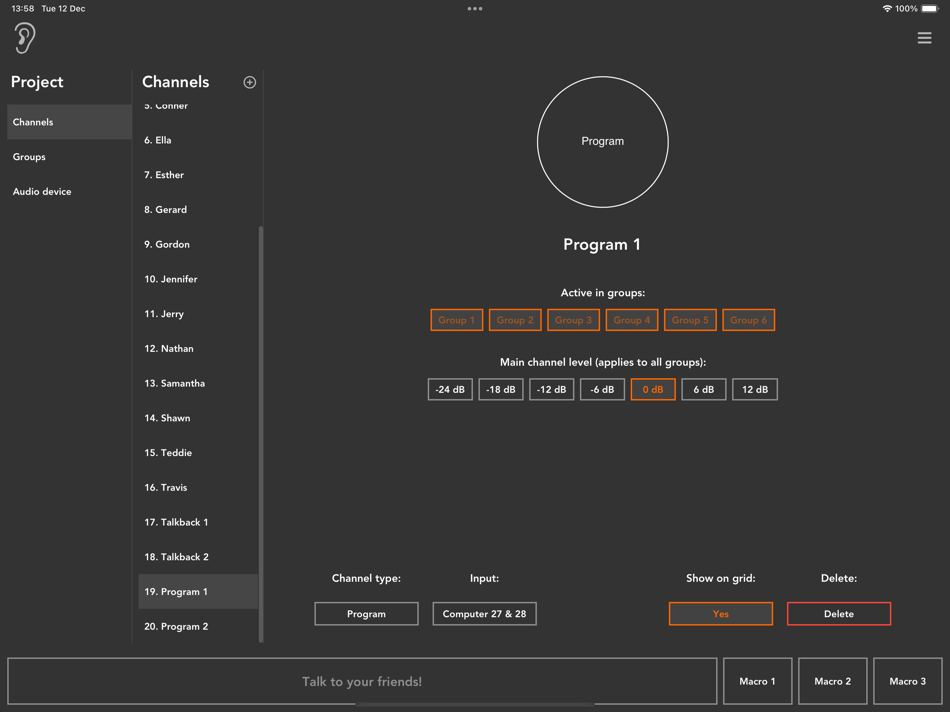Click the channel list scrollbar
Viewport: 950px width, 712px height.
tap(261, 434)
